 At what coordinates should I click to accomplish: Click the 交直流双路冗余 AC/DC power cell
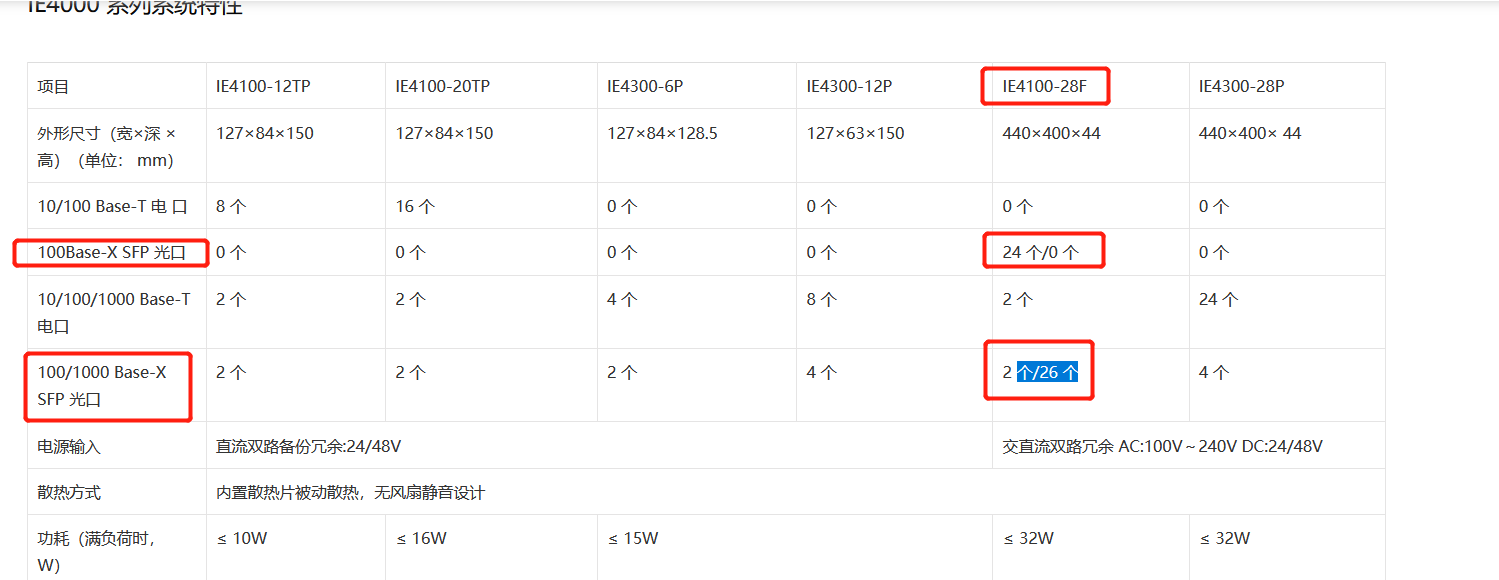[x=1162, y=446]
